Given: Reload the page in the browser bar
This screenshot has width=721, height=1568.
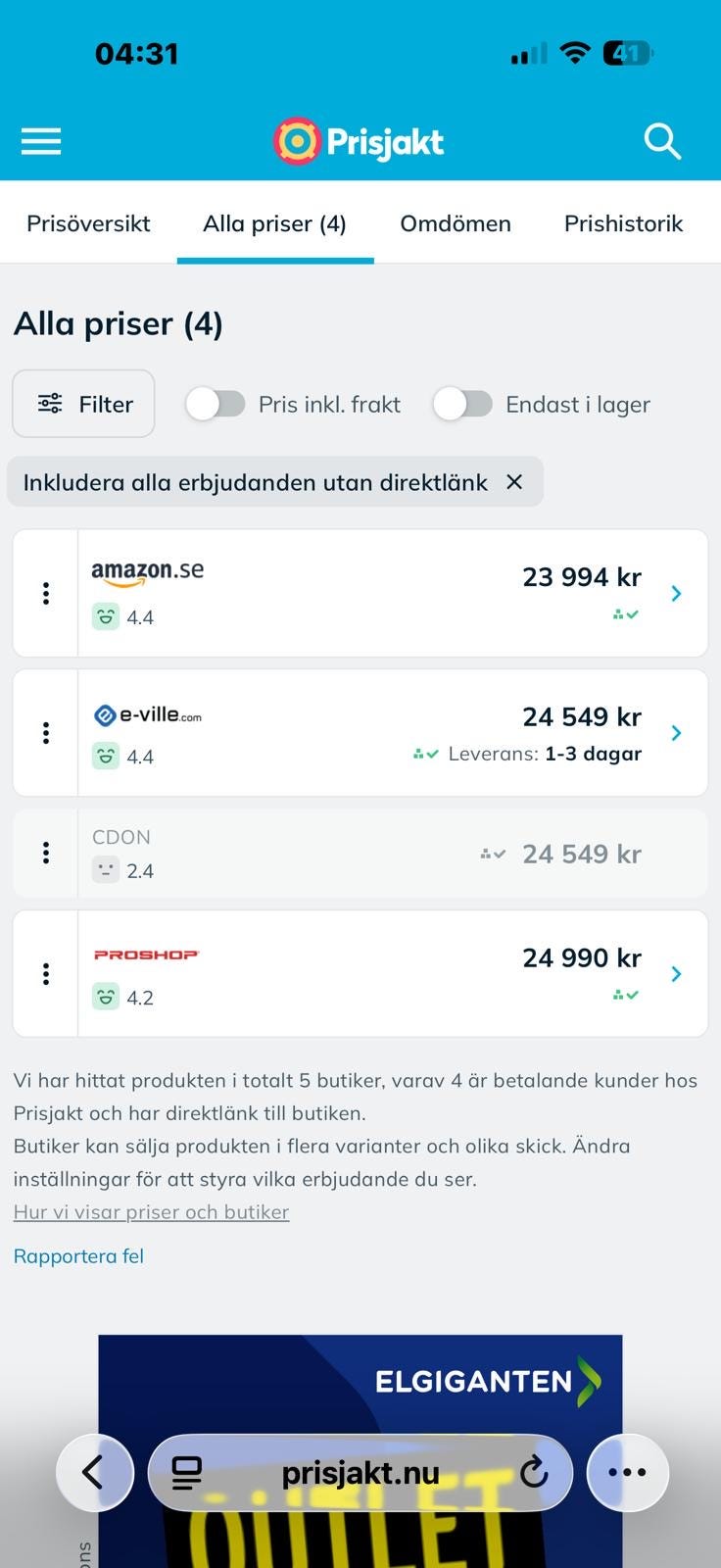Looking at the screenshot, I should pos(534,1471).
